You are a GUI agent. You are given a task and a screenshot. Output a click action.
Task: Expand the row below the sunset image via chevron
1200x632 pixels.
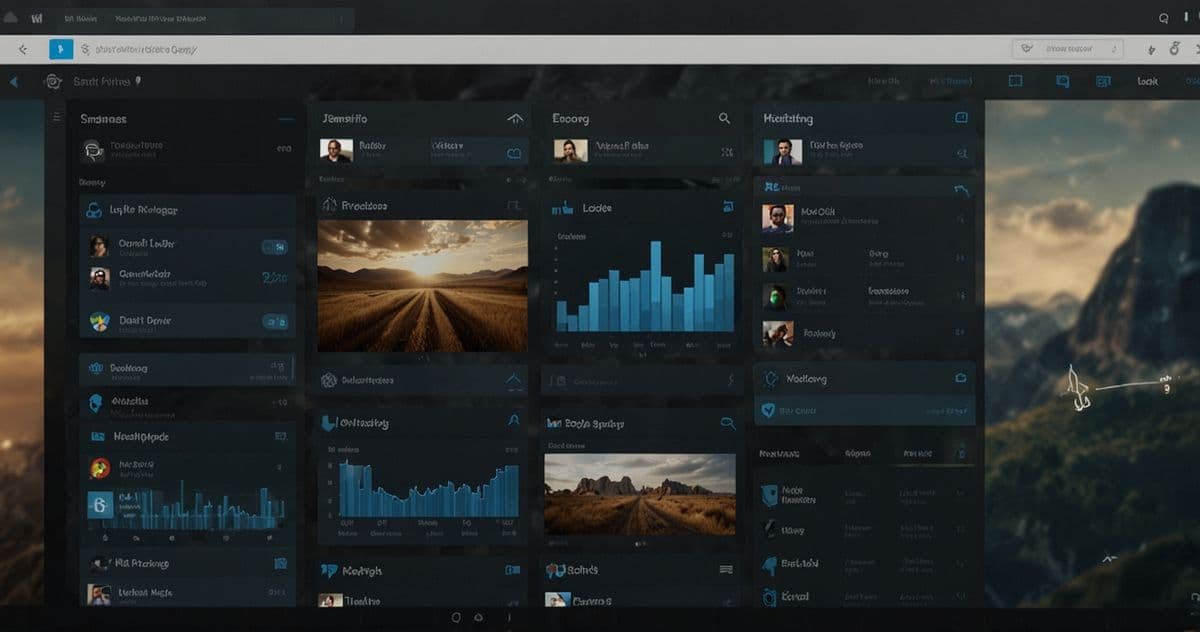pyautogui.click(x=514, y=380)
